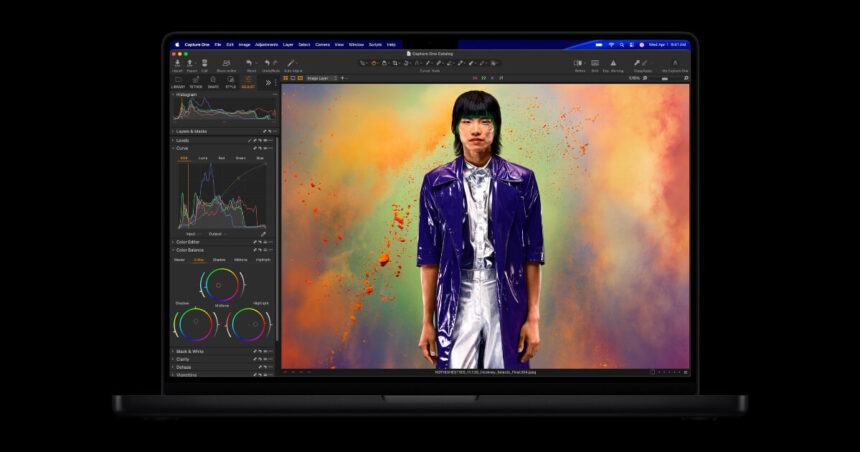Select the Shadow color balance tab

(x=219, y=260)
